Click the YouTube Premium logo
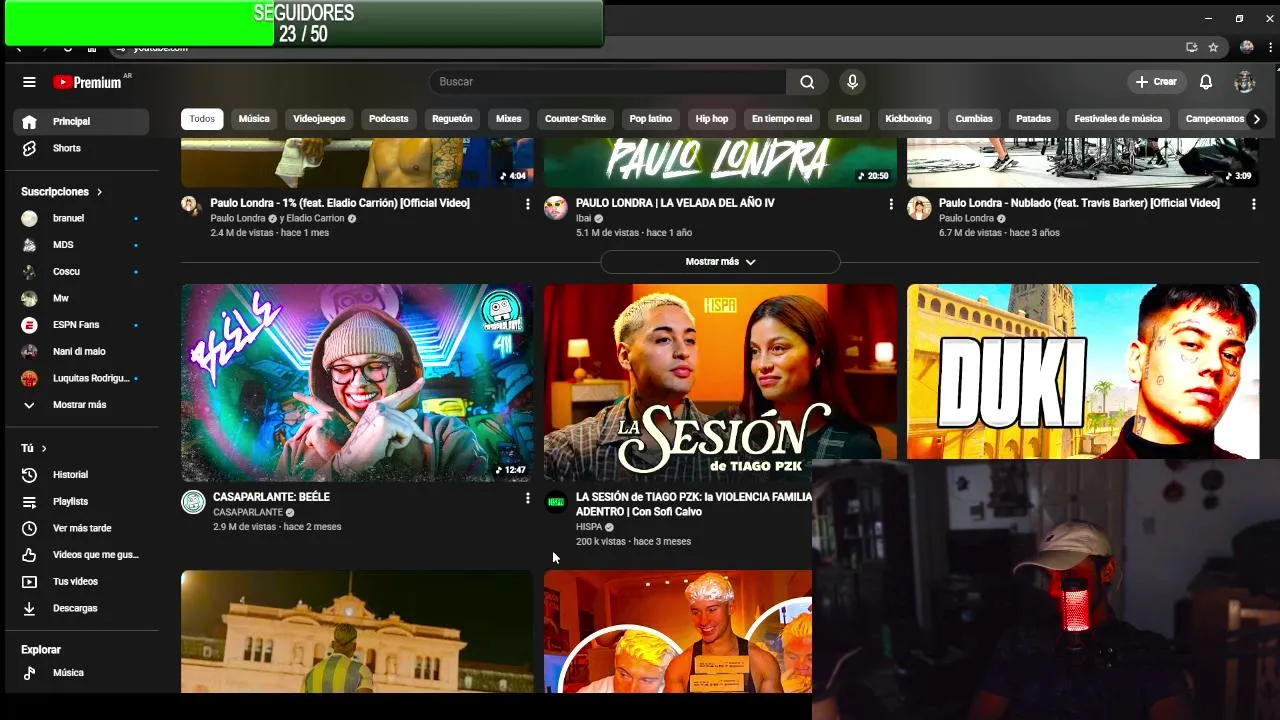 click(88, 82)
